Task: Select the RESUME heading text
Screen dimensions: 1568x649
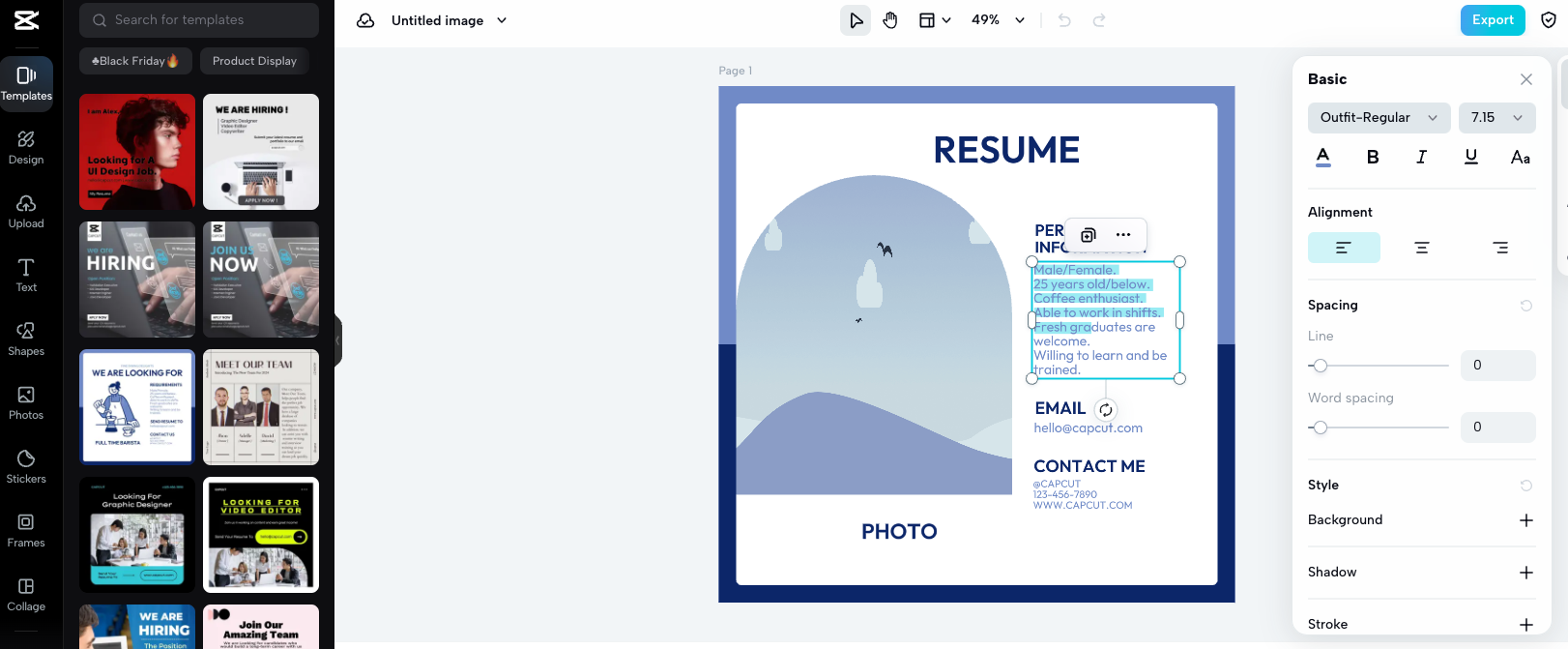Action: pyautogui.click(x=1006, y=150)
